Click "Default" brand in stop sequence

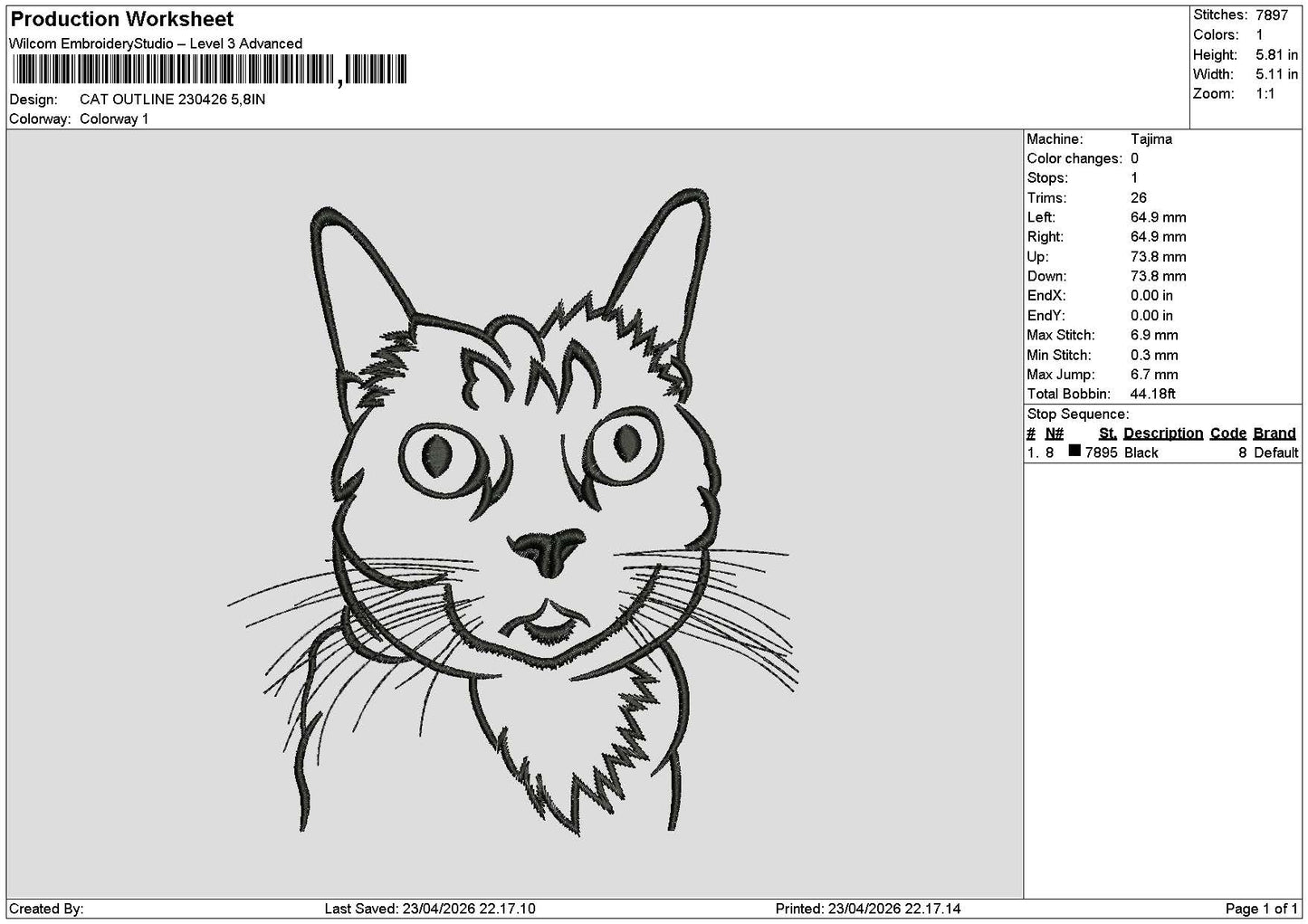(x=1276, y=453)
